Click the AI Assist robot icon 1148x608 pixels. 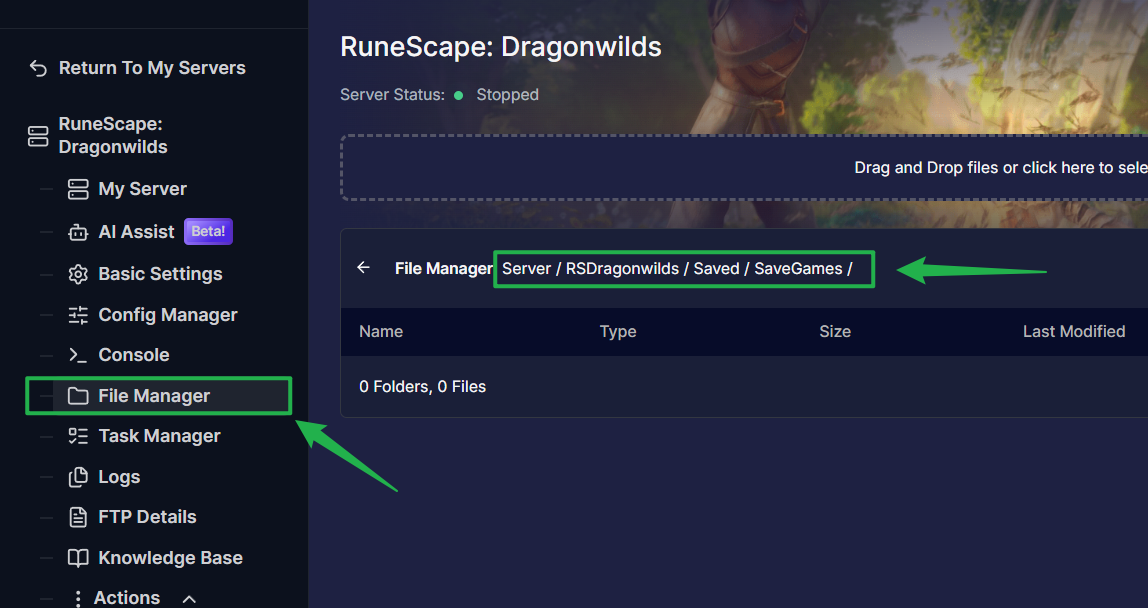[x=78, y=232]
